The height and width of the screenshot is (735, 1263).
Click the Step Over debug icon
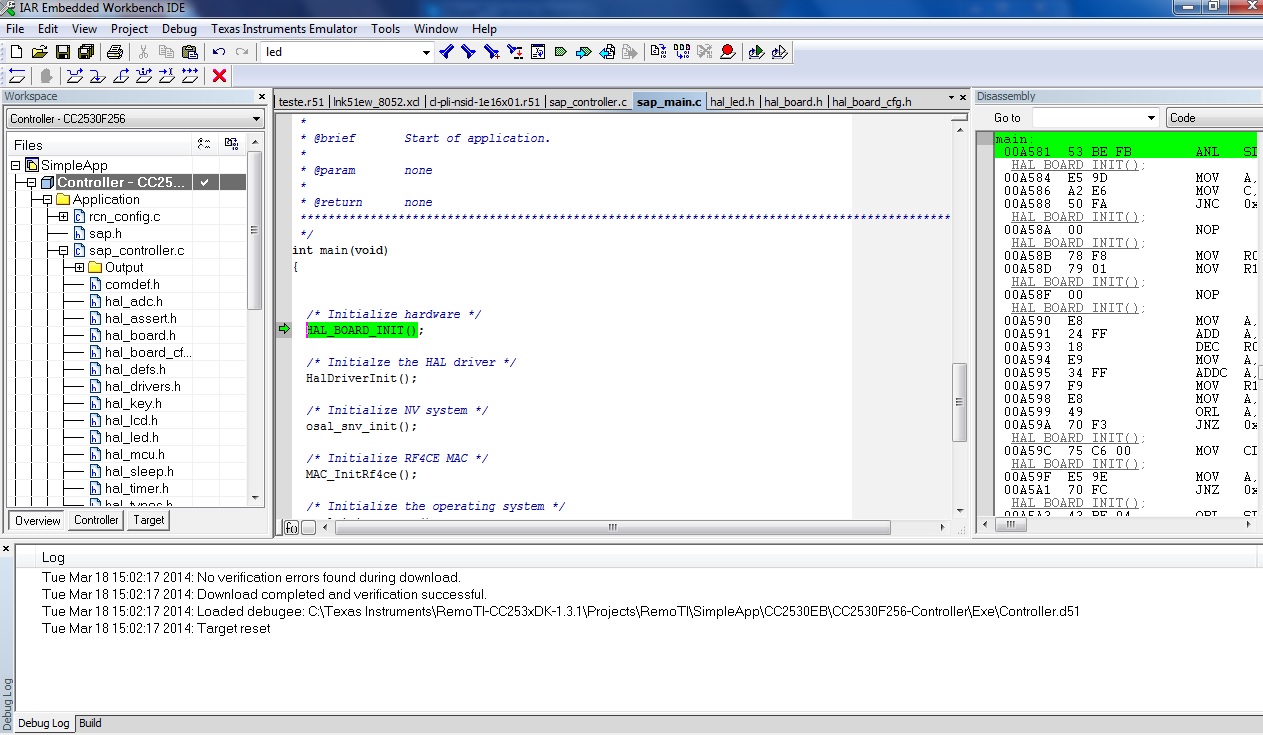(x=74, y=76)
